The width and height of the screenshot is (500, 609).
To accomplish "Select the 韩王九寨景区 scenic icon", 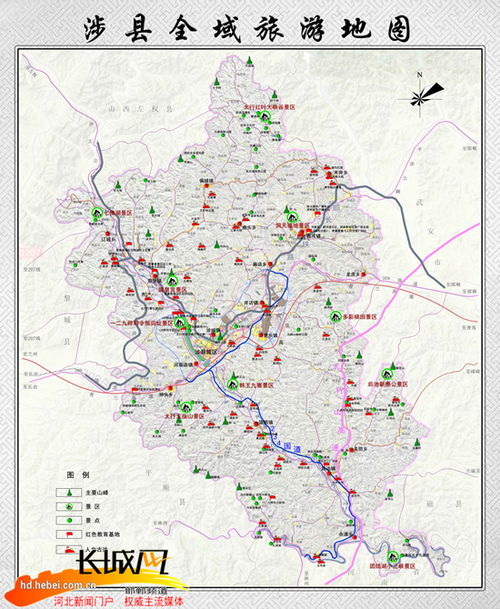I will point(232,384).
